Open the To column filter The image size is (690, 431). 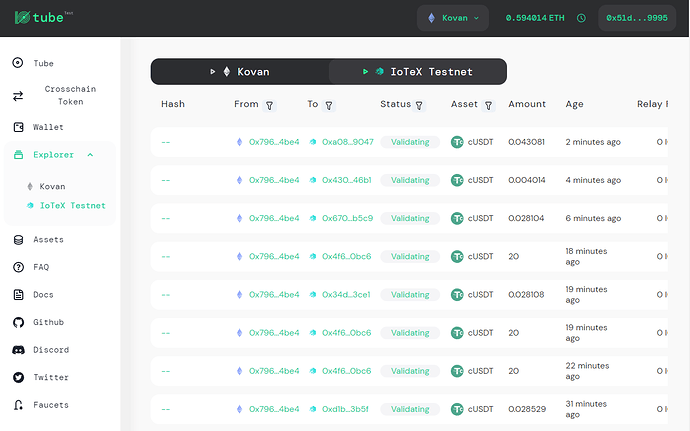click(329, 106)
